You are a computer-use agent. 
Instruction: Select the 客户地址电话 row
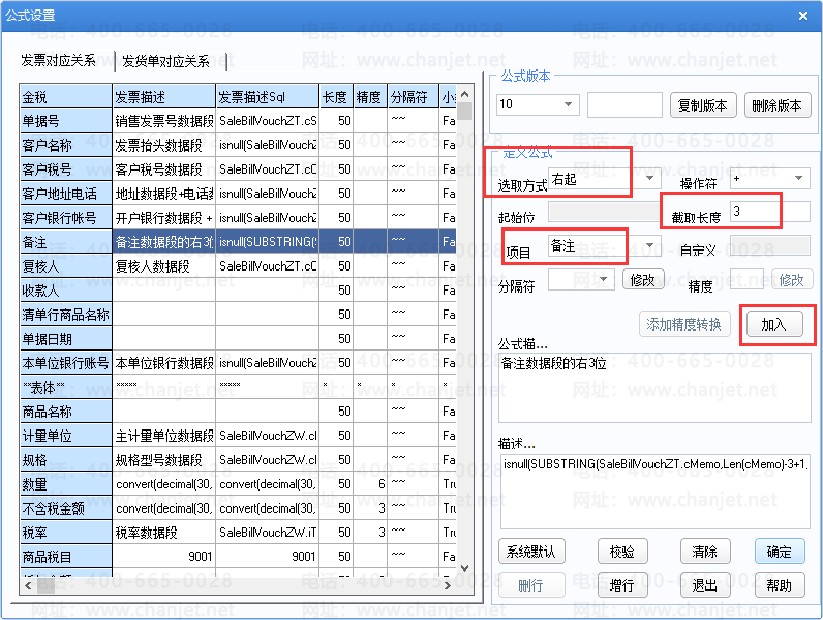coord(66,193)
